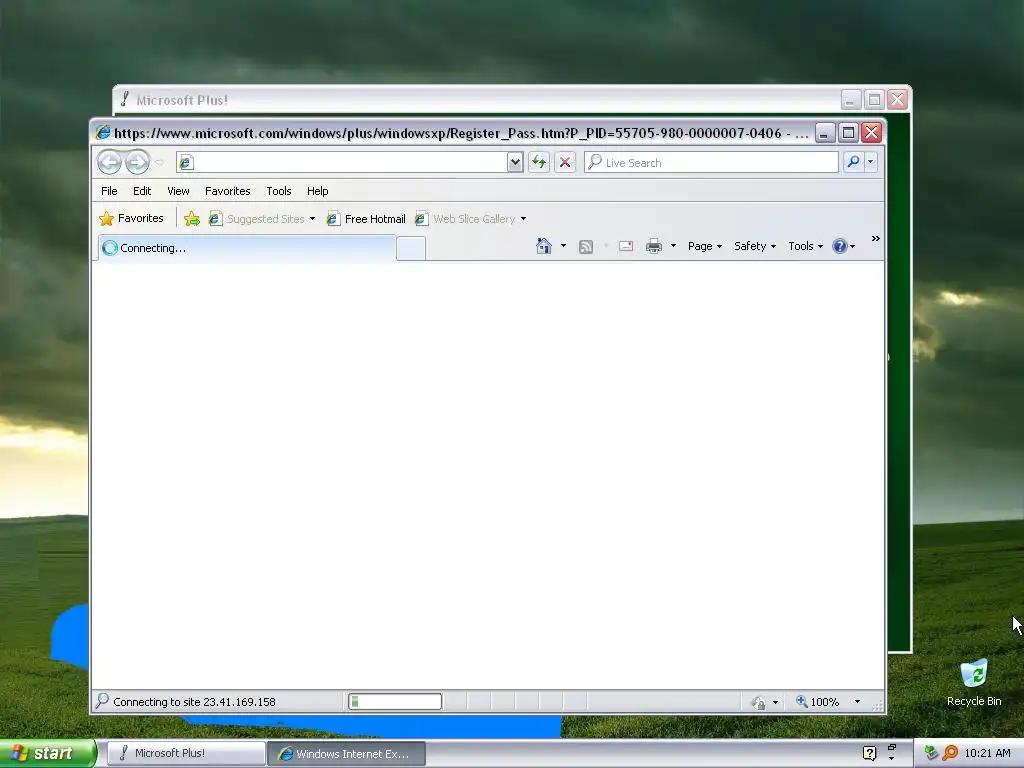The width and height of the screenshot is (1024, 768).
Task: Go forward with the Forward arrow button
Action: pyautogui.click(x=137, y=162)
